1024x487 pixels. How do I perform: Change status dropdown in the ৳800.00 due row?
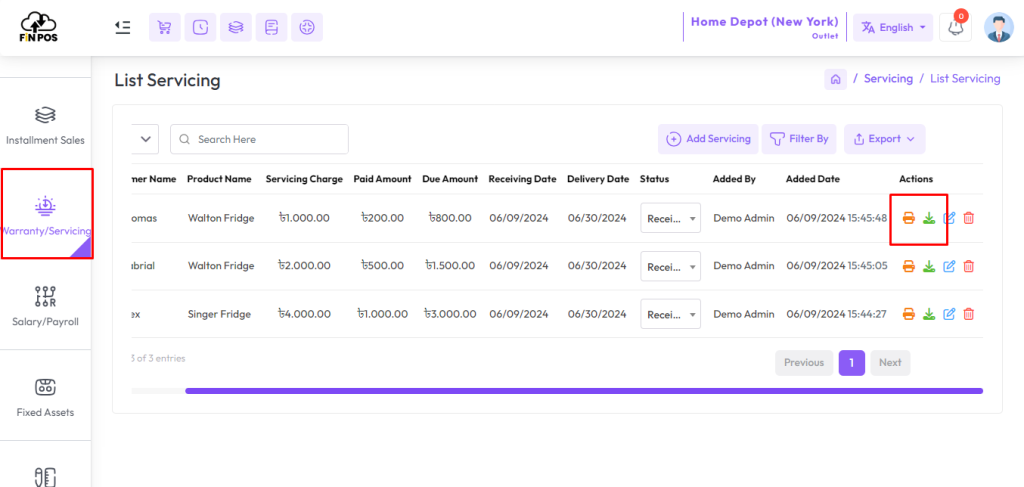pyautogui.click(x=671, y=218)
